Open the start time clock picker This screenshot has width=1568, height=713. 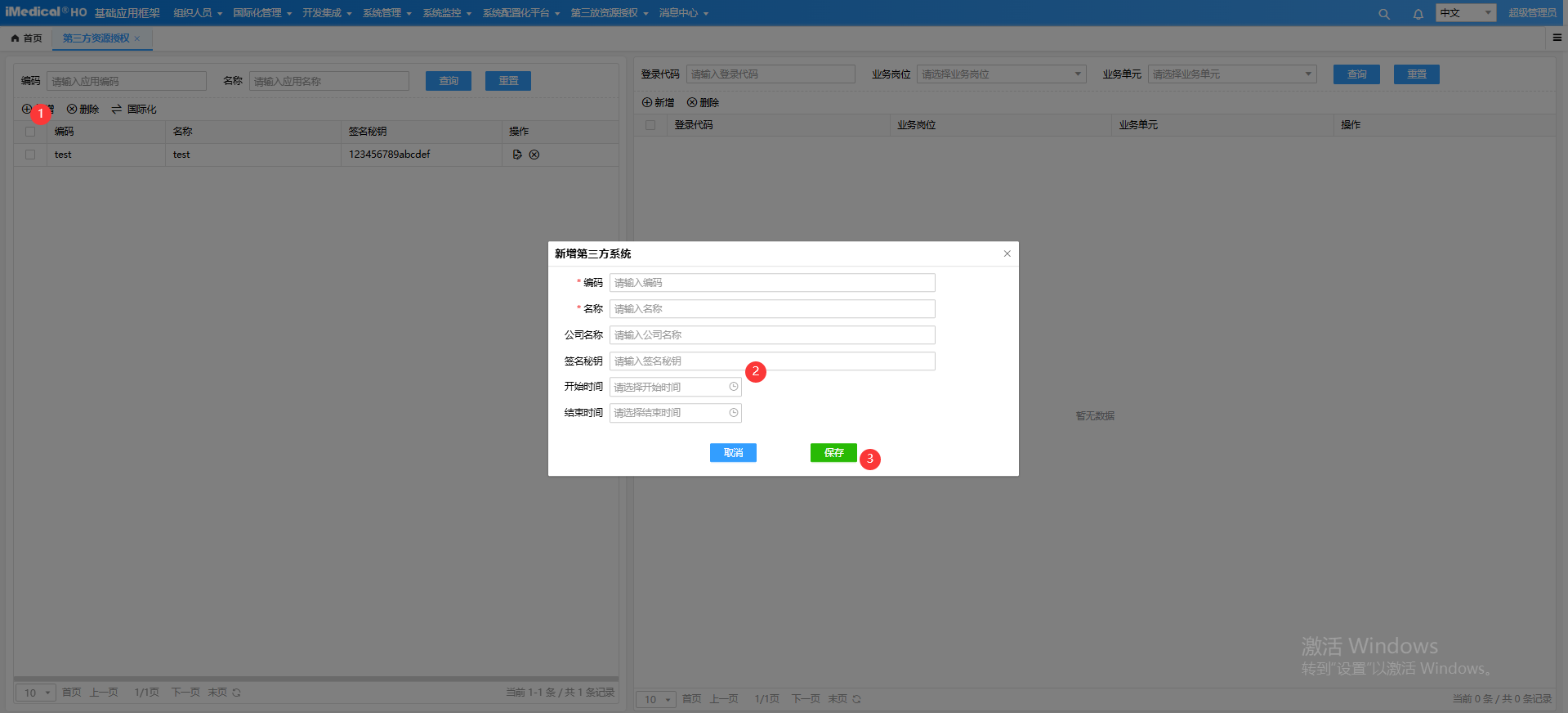point(733,387)
